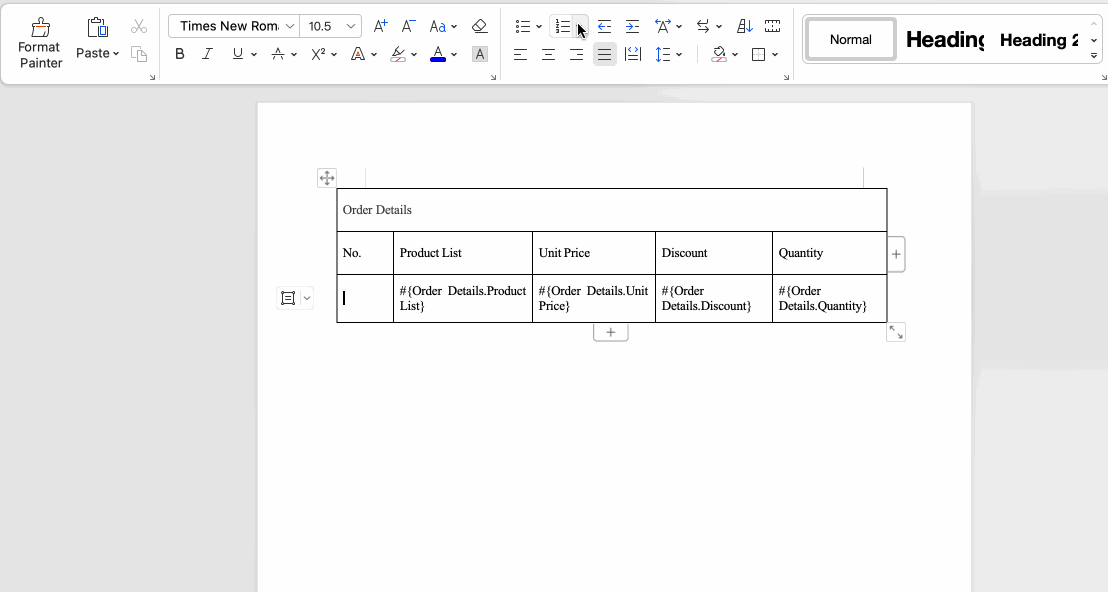Open the font name dropdown

click(290, 26)
